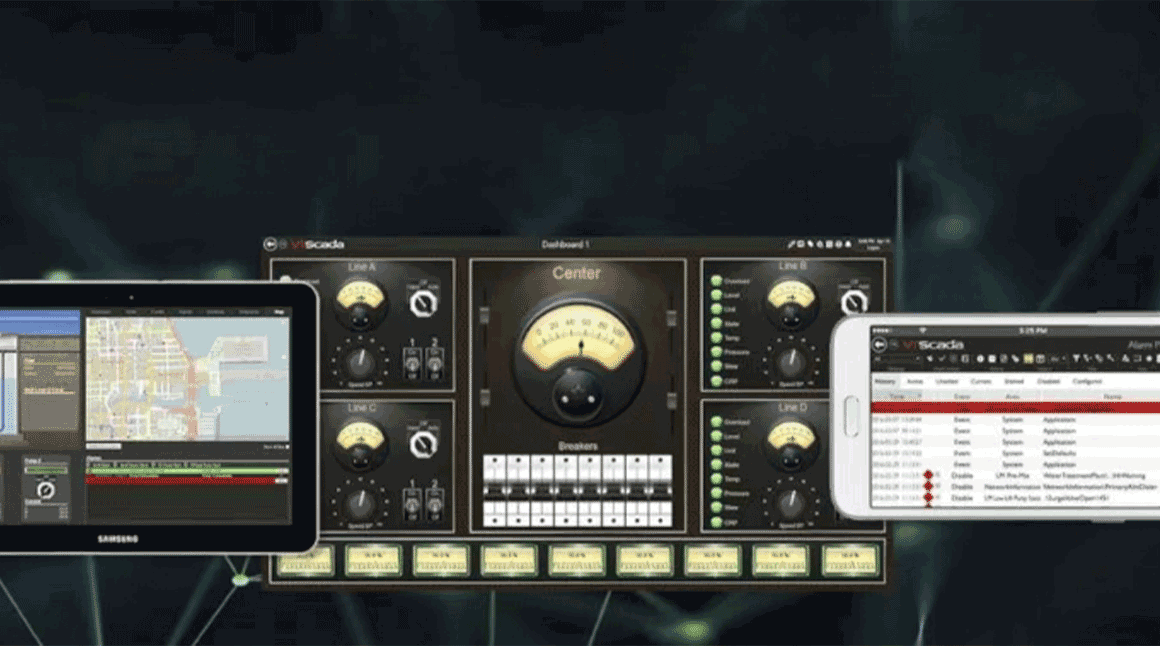Click the map view on the Samsung tablet
Viewport: 1160px width, 646px height.
(x=187, y=380)
